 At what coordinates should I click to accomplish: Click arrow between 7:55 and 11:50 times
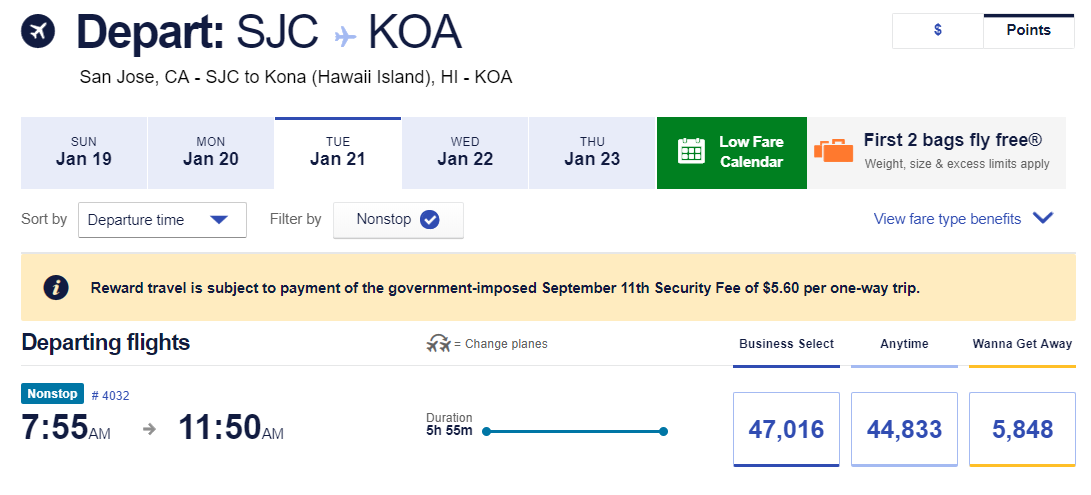pyautogui.click(x=150, y=429)
